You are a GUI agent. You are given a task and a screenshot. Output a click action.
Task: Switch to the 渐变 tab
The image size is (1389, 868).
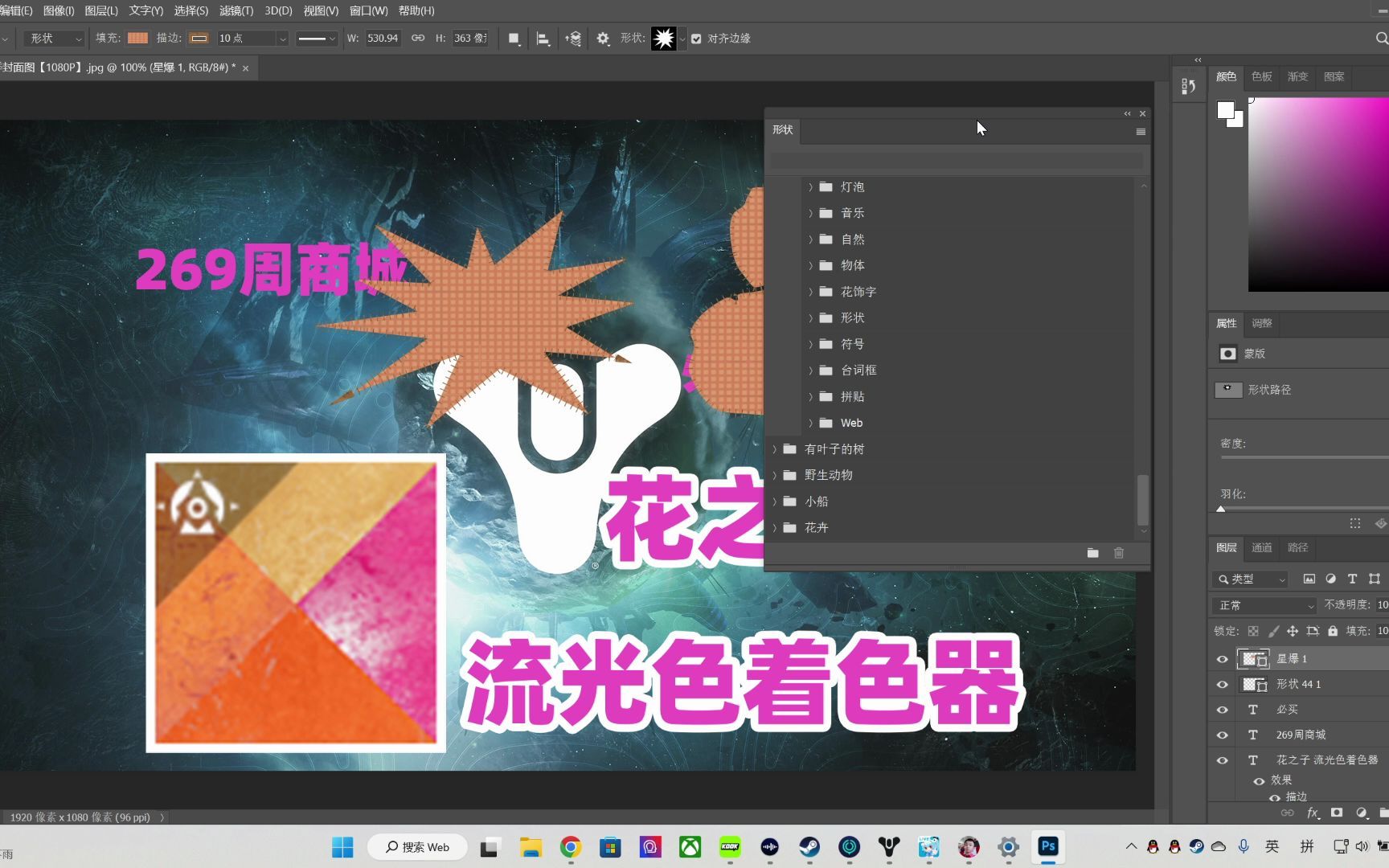1298,76
